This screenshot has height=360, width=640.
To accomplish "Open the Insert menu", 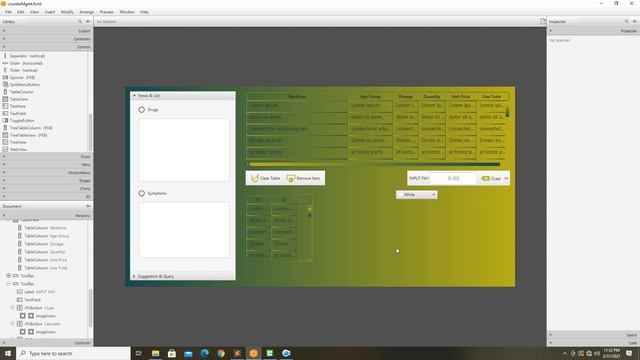I will pyautogui.click(x=50, y=12).
